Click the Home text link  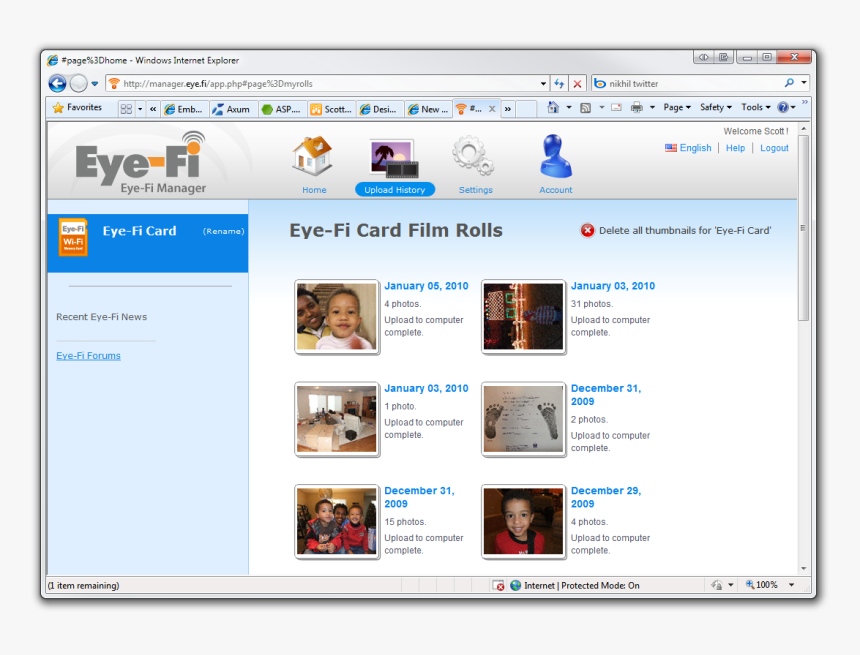314,190
